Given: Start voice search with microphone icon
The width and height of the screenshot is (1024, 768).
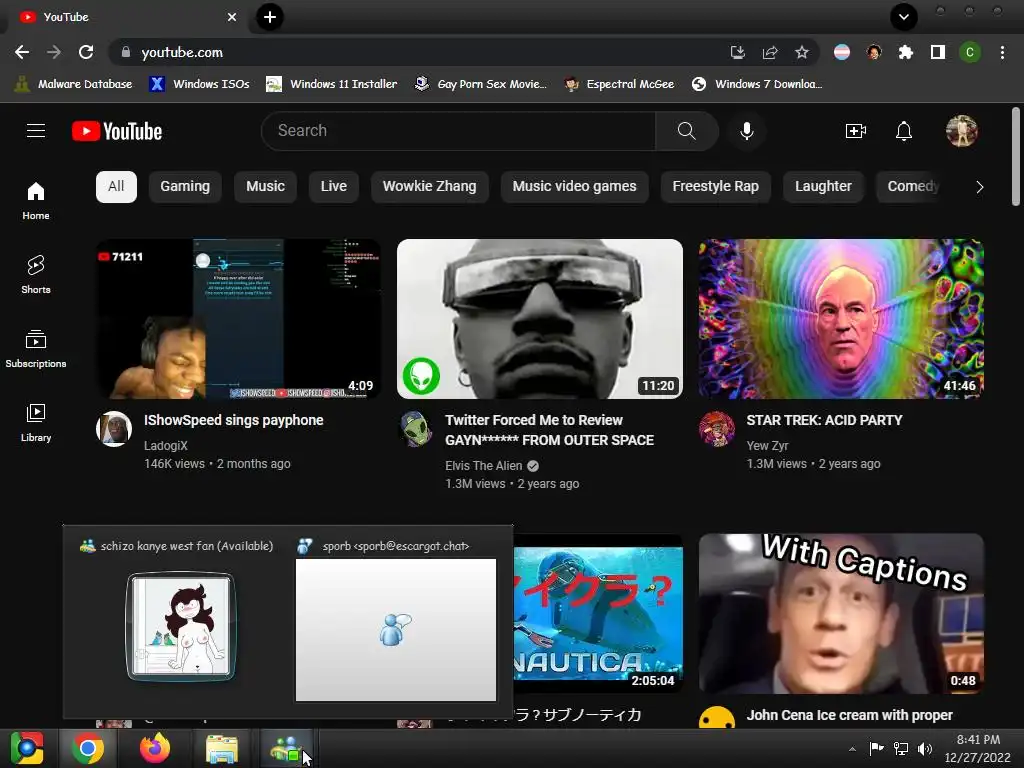Looking at the screenshot, I should pyautogui.click(x=746, y=131).
